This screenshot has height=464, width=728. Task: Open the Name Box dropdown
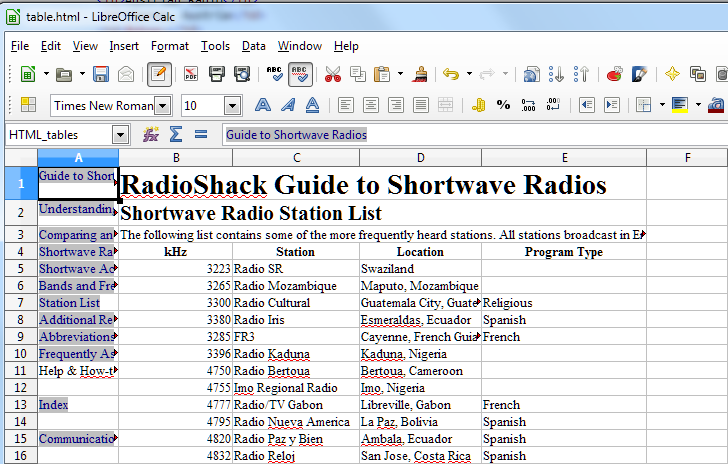tap(120, 135)
